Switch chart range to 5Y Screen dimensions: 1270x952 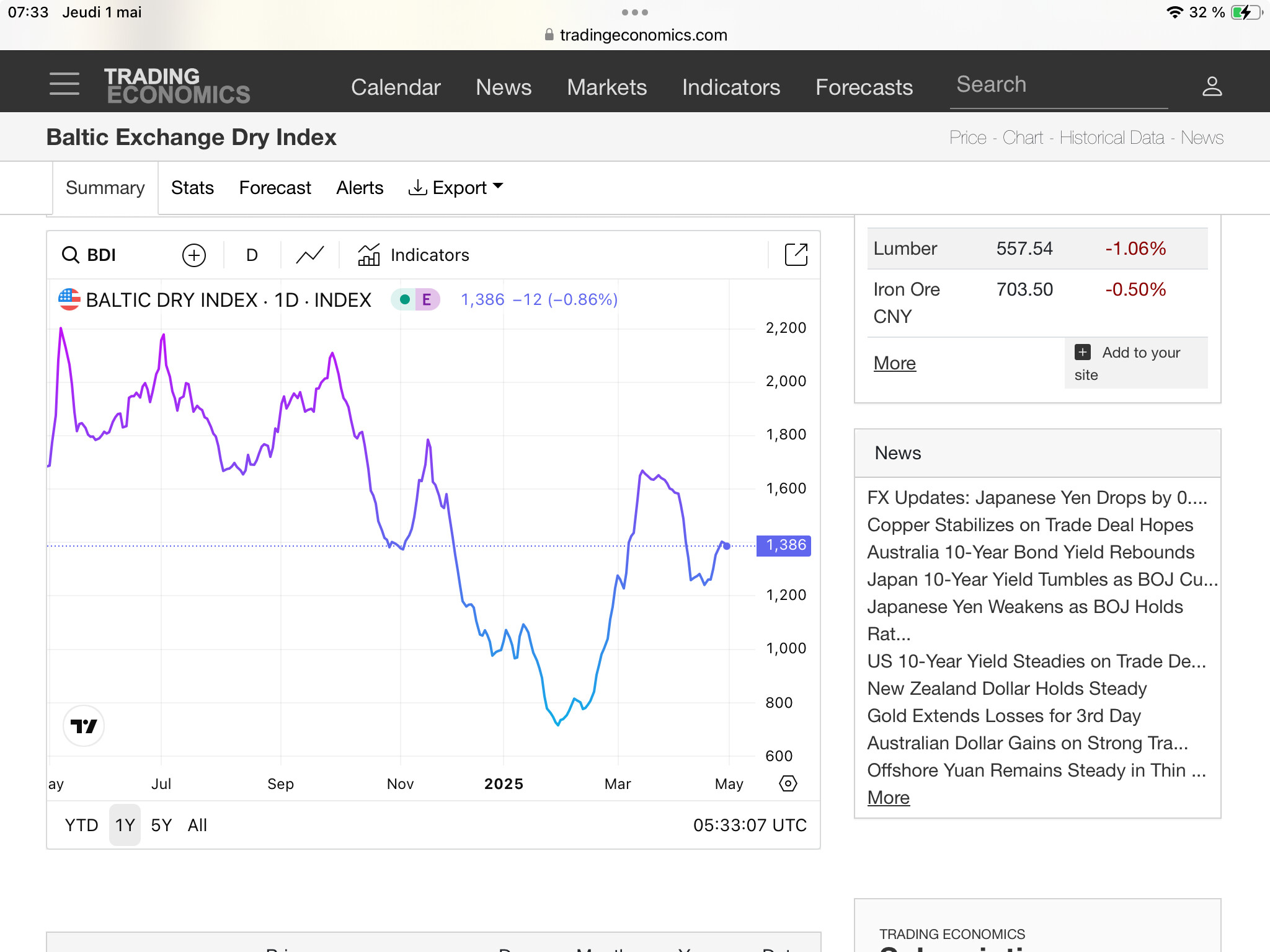161,825
